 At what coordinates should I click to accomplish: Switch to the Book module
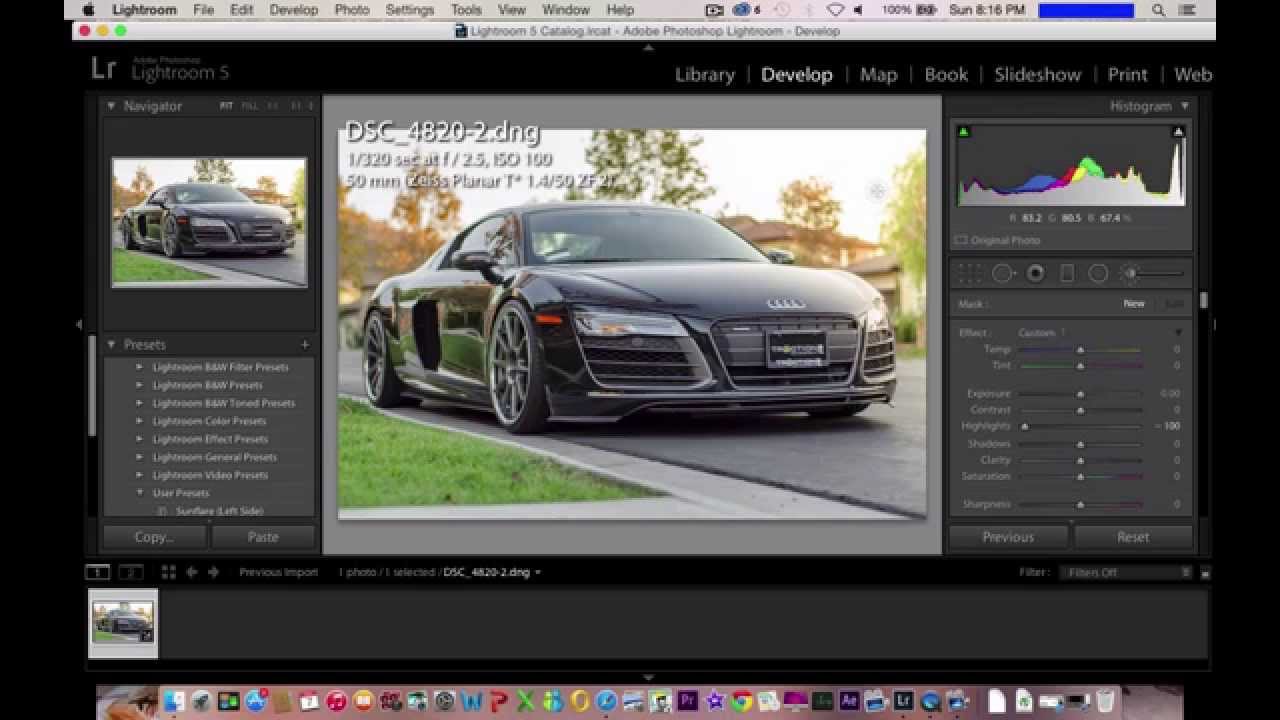pyautogui.click(x=946, y=74)
